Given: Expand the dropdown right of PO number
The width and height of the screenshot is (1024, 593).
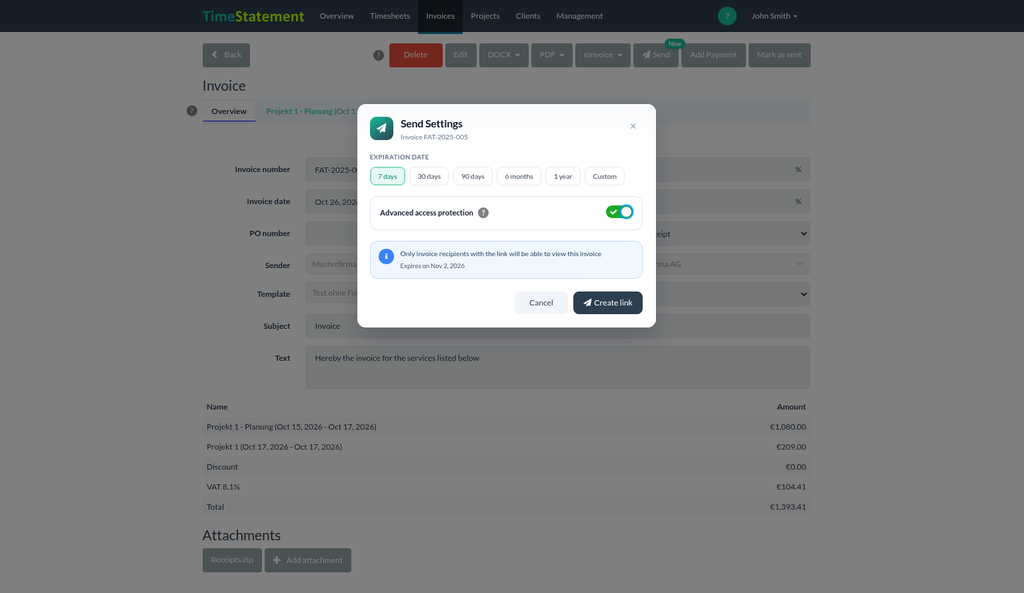Looking at the screenshot, I should 733,234.
